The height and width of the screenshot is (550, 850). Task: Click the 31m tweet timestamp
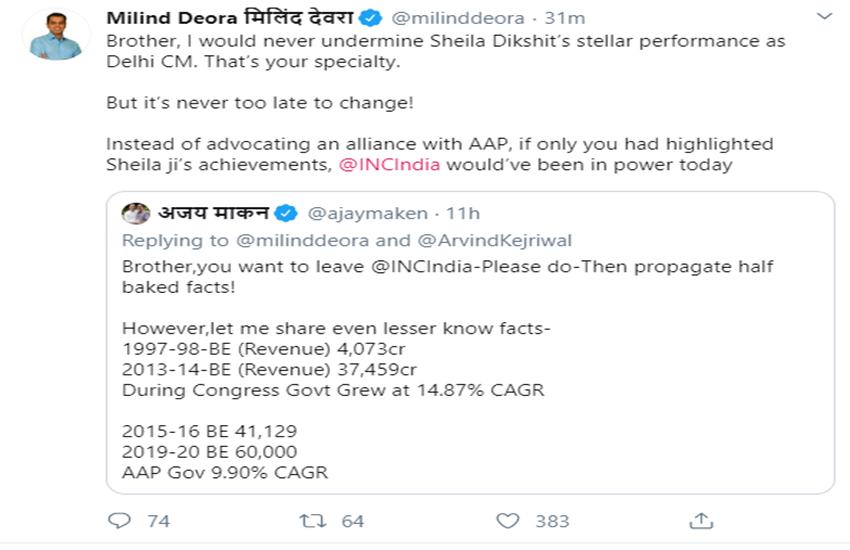pyautogui.click(x=564, y=19)
